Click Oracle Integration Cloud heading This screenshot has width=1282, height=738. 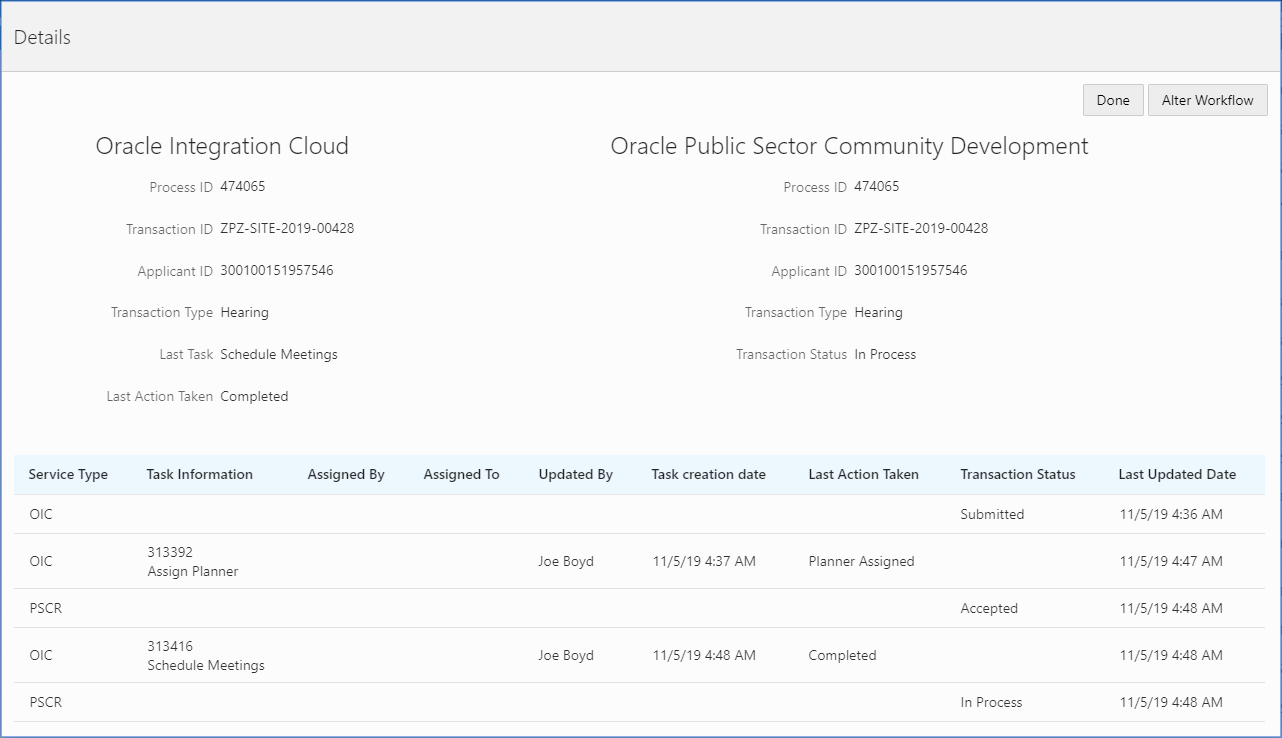[222, 146]
